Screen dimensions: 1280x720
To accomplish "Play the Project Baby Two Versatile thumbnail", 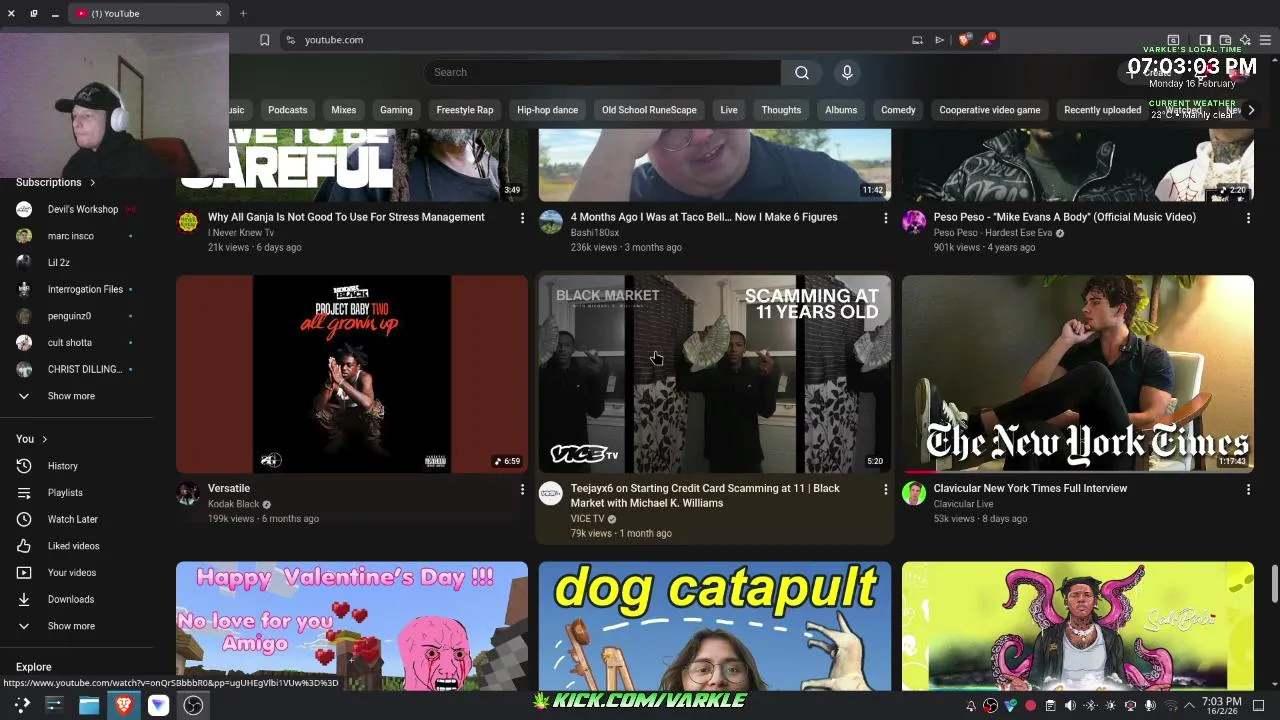I will [x=352, y=374].
